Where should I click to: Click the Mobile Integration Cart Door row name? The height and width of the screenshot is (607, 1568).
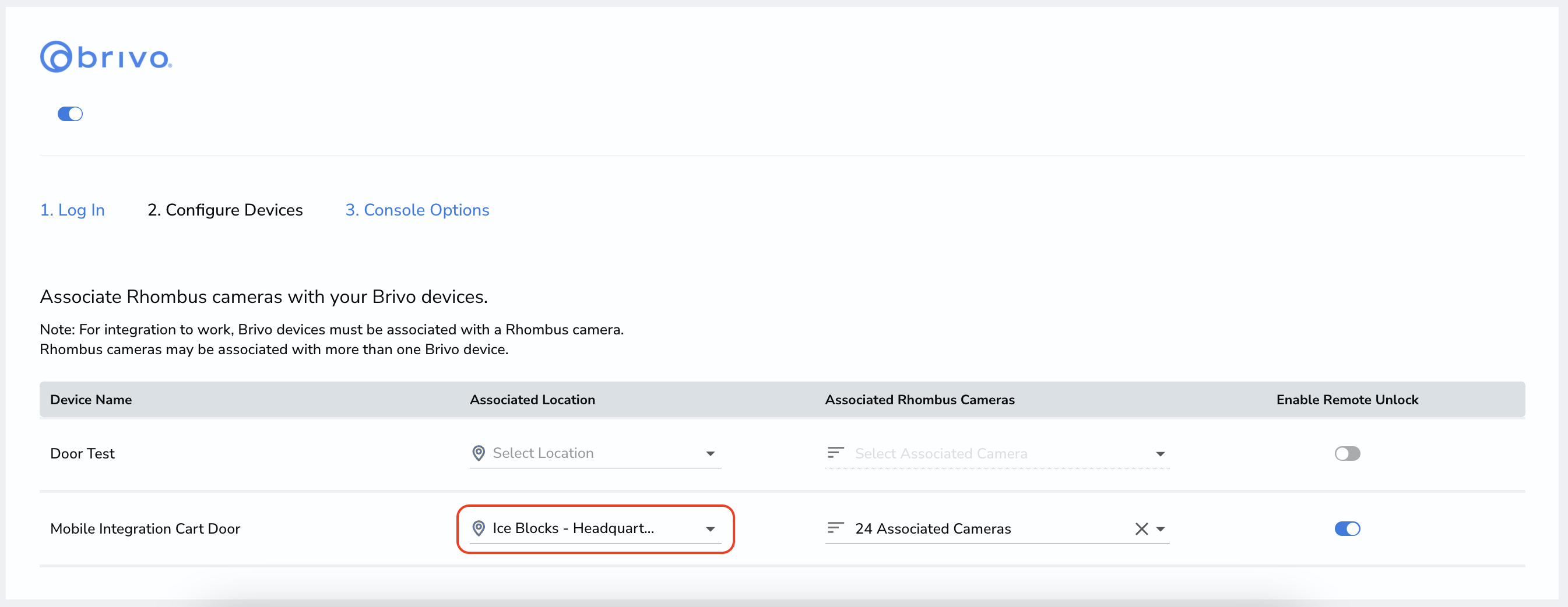pos(145,528)
